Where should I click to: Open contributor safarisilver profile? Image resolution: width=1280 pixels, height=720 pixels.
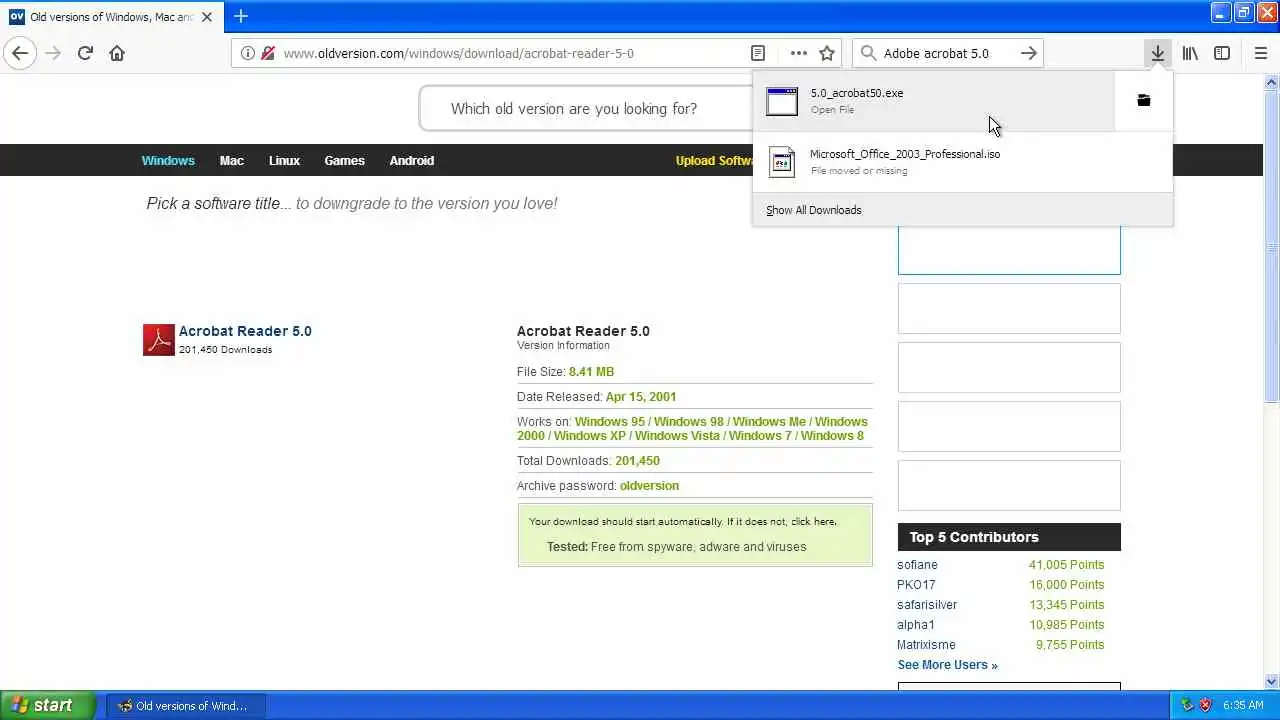coord(927,604)
